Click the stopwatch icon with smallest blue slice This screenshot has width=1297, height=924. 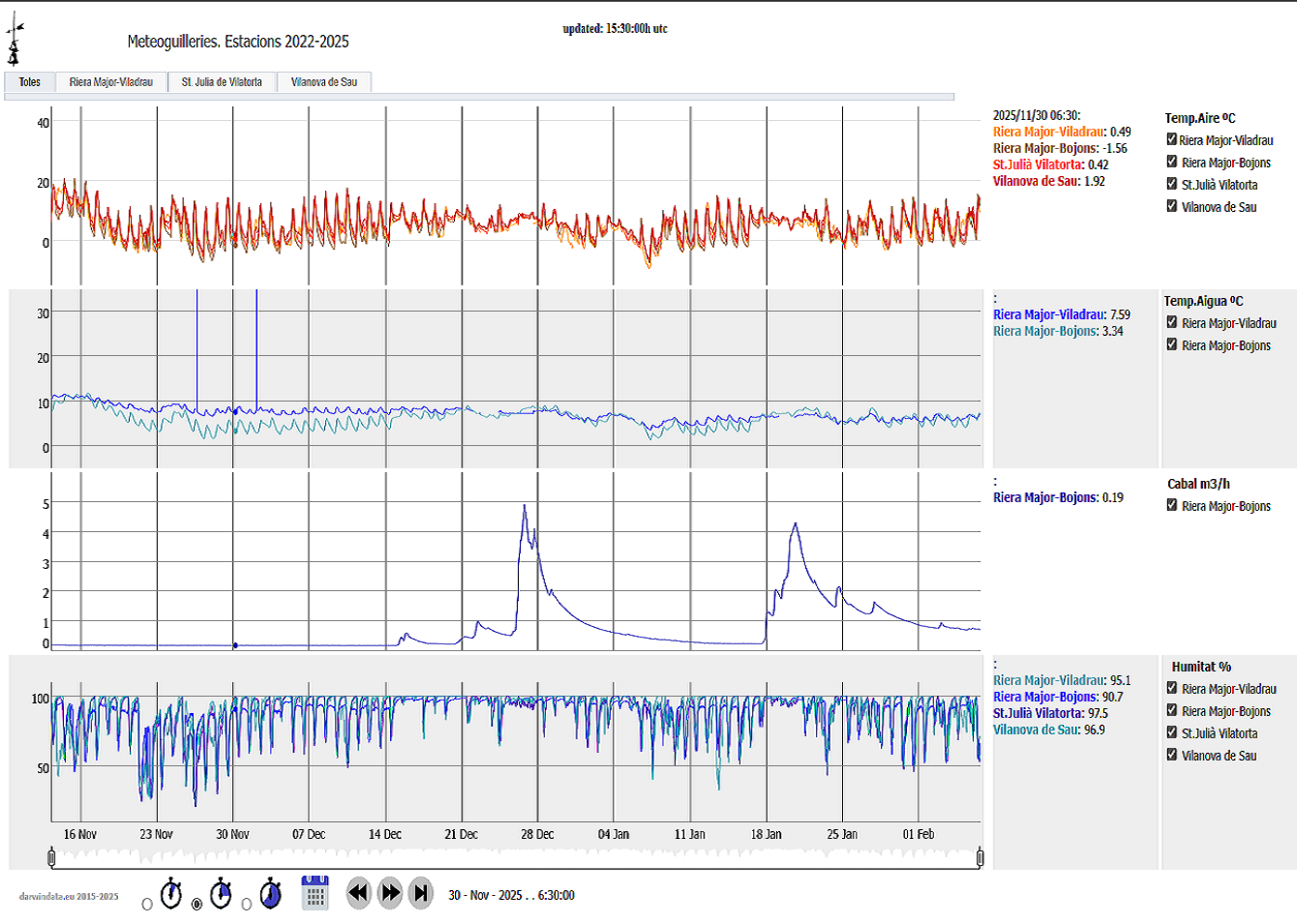171,894
